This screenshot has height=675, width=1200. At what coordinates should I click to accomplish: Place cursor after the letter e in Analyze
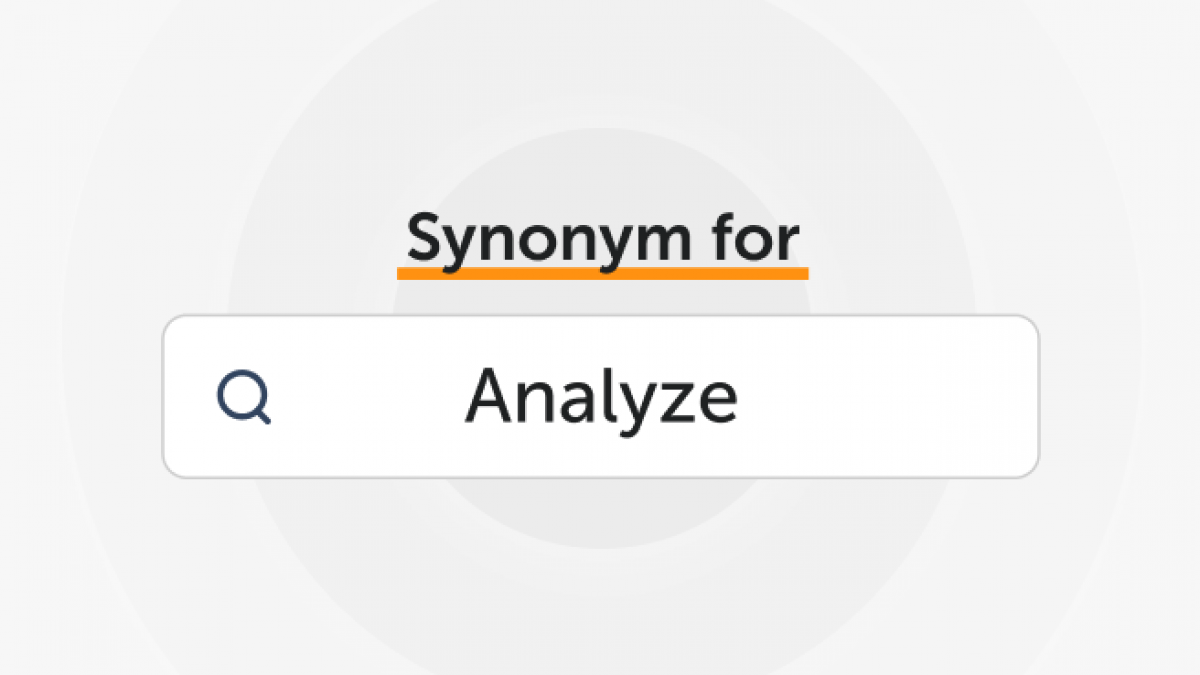[x=740, y=397]
